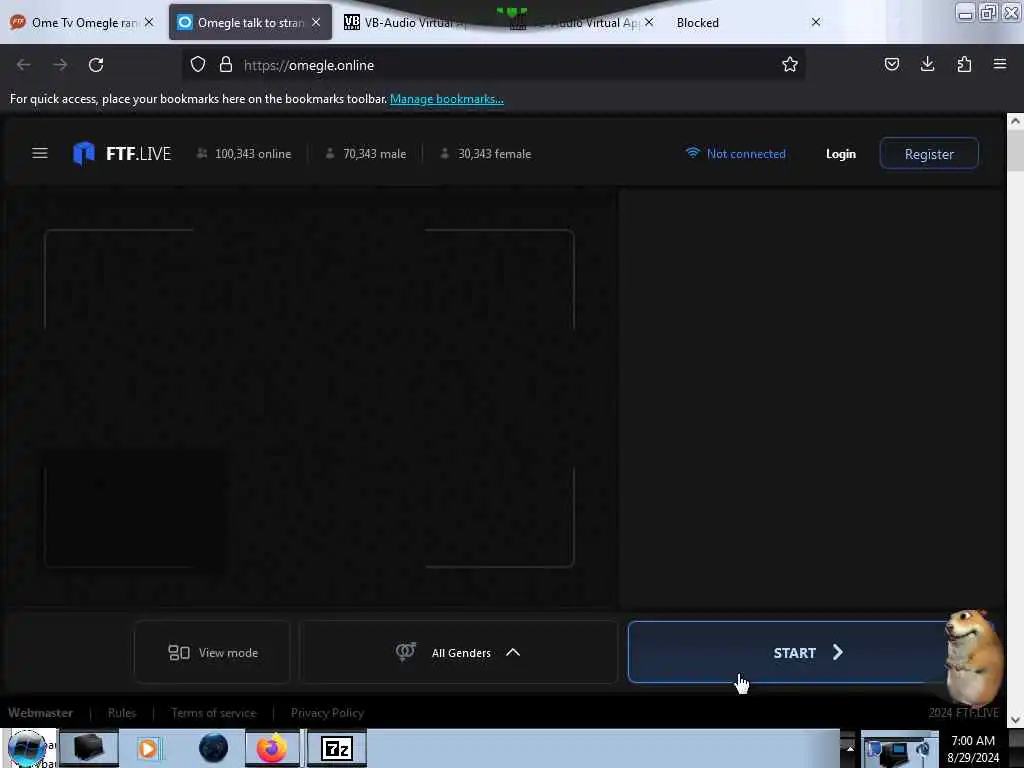This screenshot has height=768, width=1024.
Task: Open the Save to Pocket icon
Action: click(892, 65)
